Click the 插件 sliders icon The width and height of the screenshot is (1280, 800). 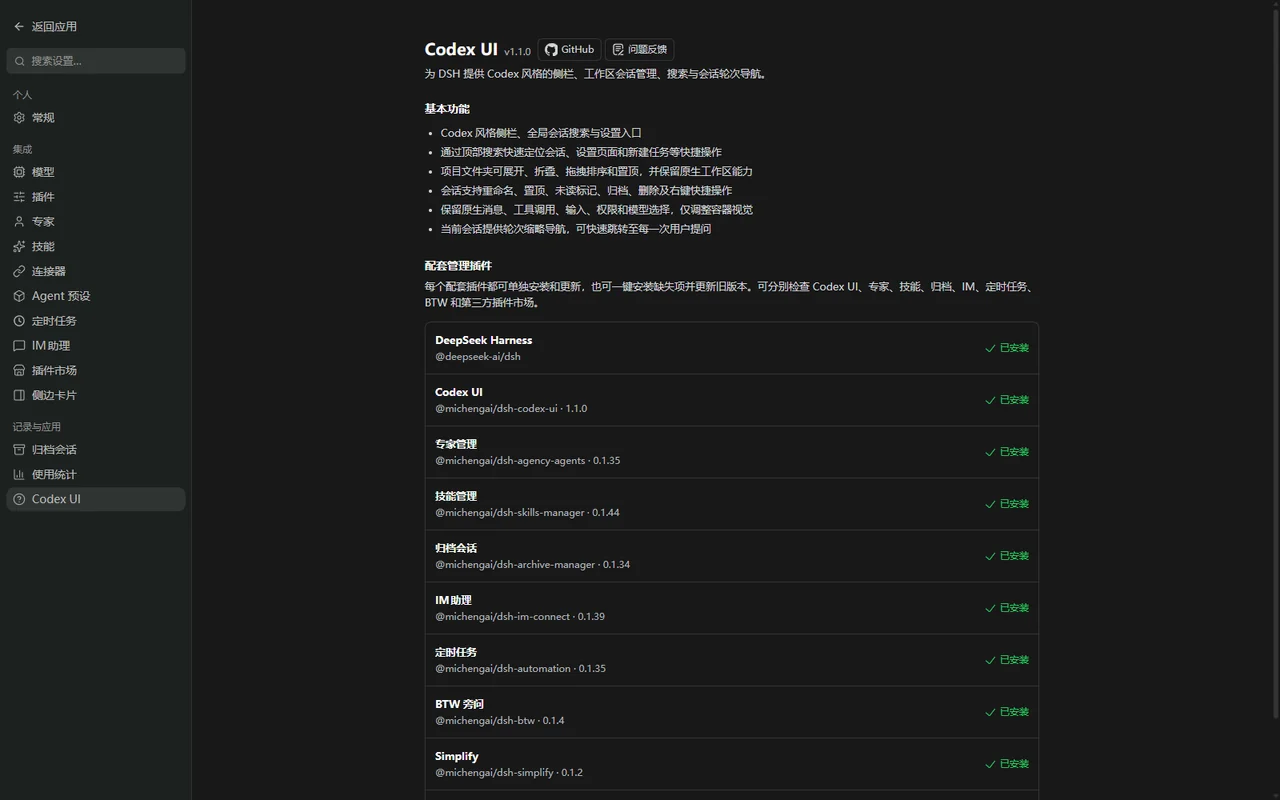(19, 197)
